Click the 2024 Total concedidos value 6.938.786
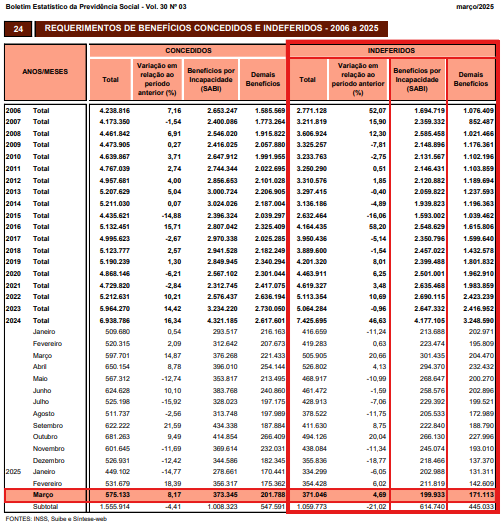Image resolution: width=501 pixels, height=524 pixels. (x=115, y=320)
